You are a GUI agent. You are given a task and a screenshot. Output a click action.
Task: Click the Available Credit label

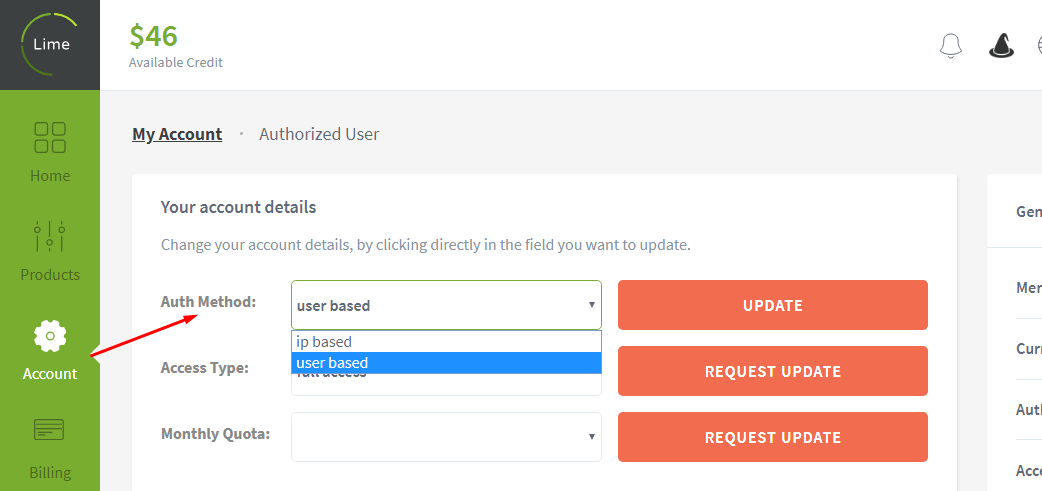pyautogui.click(x=176, y=63)
